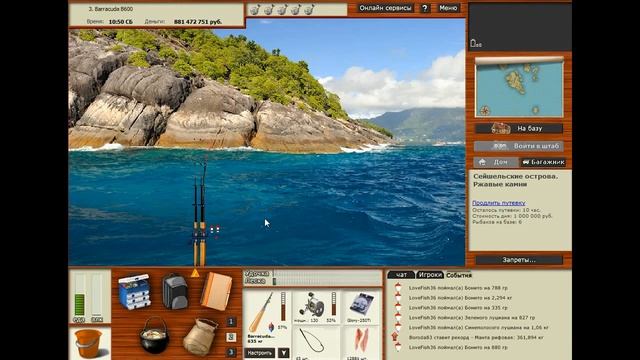The width and height of the screenshot is (640, 360).
Task: Select the reel equipment slot
Action: click(x=311, y=305)
